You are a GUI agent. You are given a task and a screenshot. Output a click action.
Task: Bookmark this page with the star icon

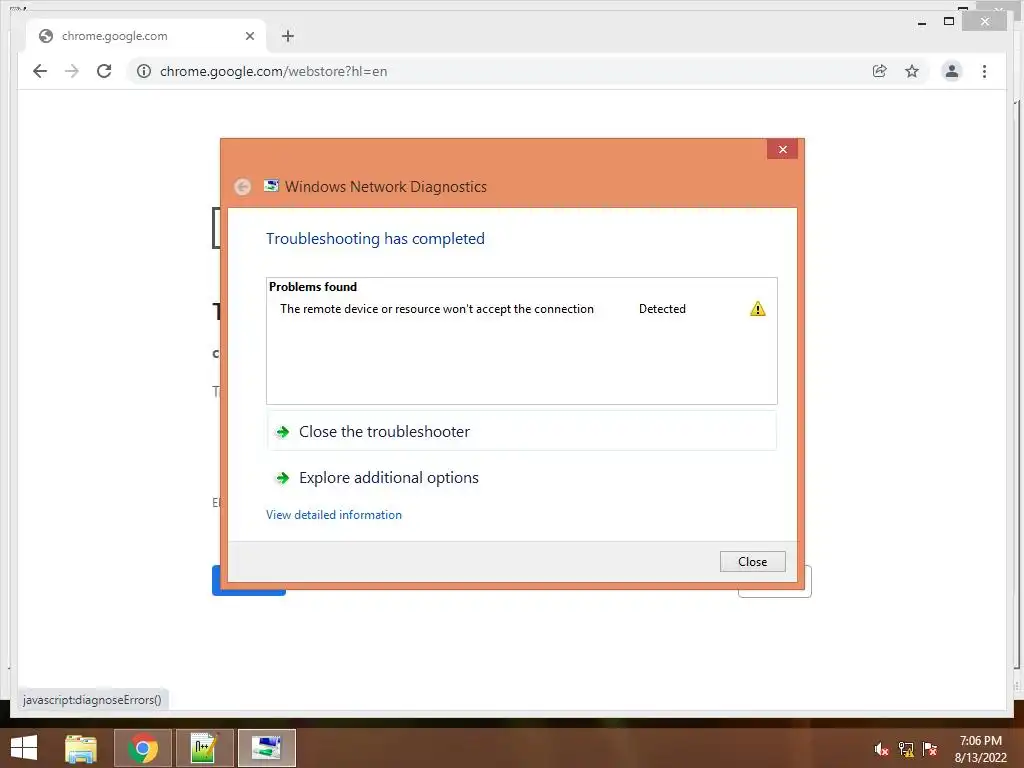(912, 71)
